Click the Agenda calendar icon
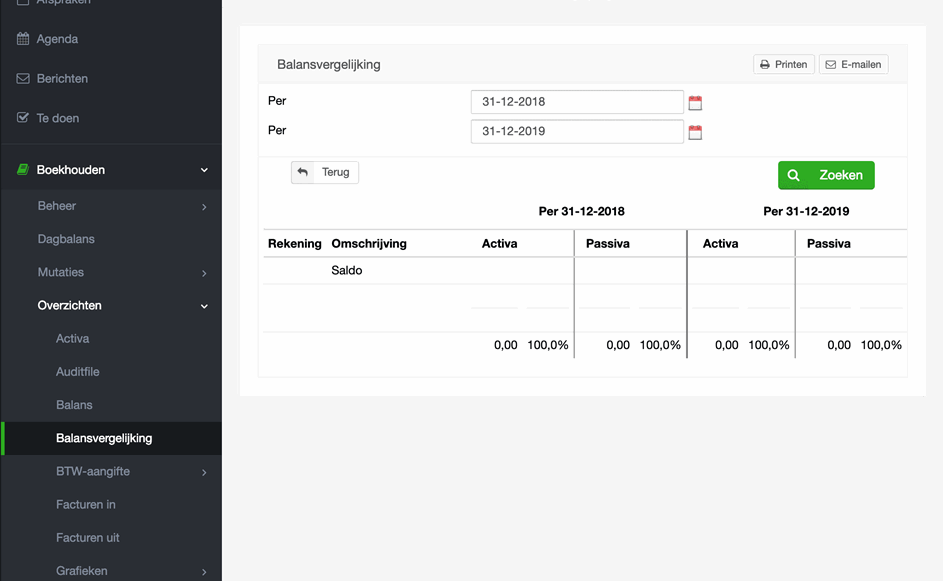This screenshot has width=943, height=581. pos(23,39)
